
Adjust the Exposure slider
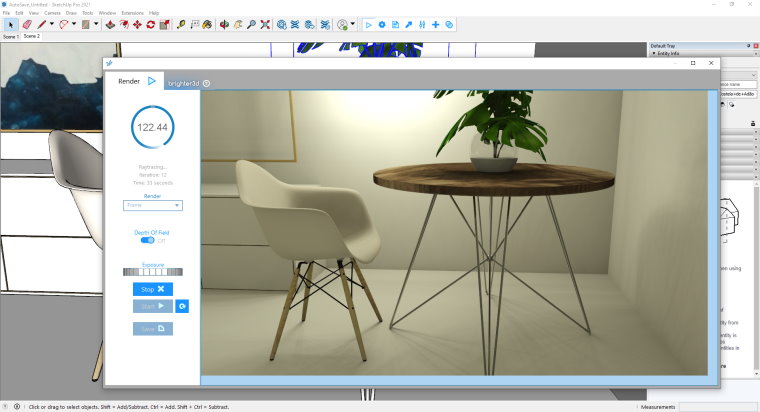pos(152,271)
